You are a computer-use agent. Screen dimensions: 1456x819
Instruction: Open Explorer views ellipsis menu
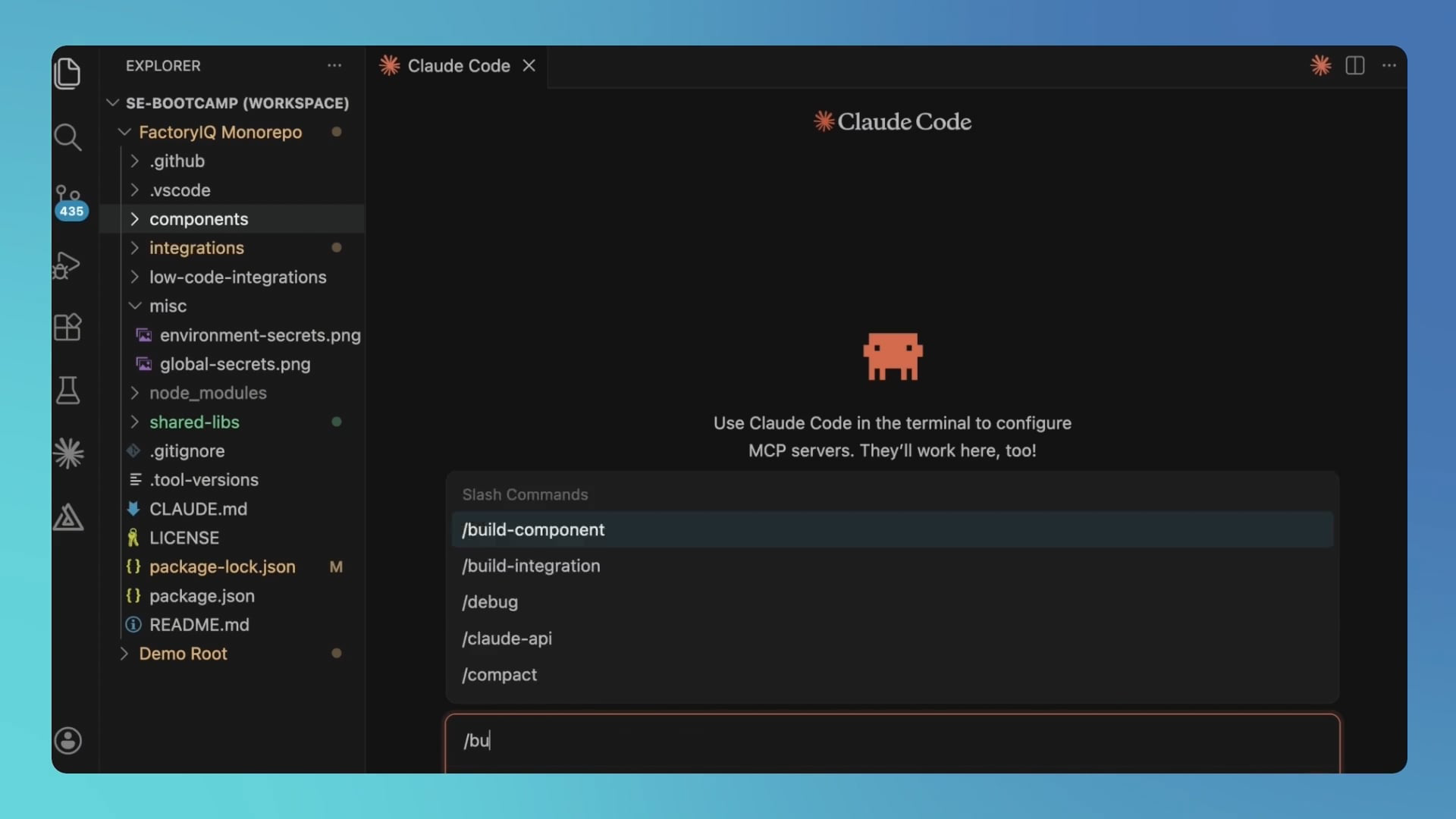coord(334,66)
